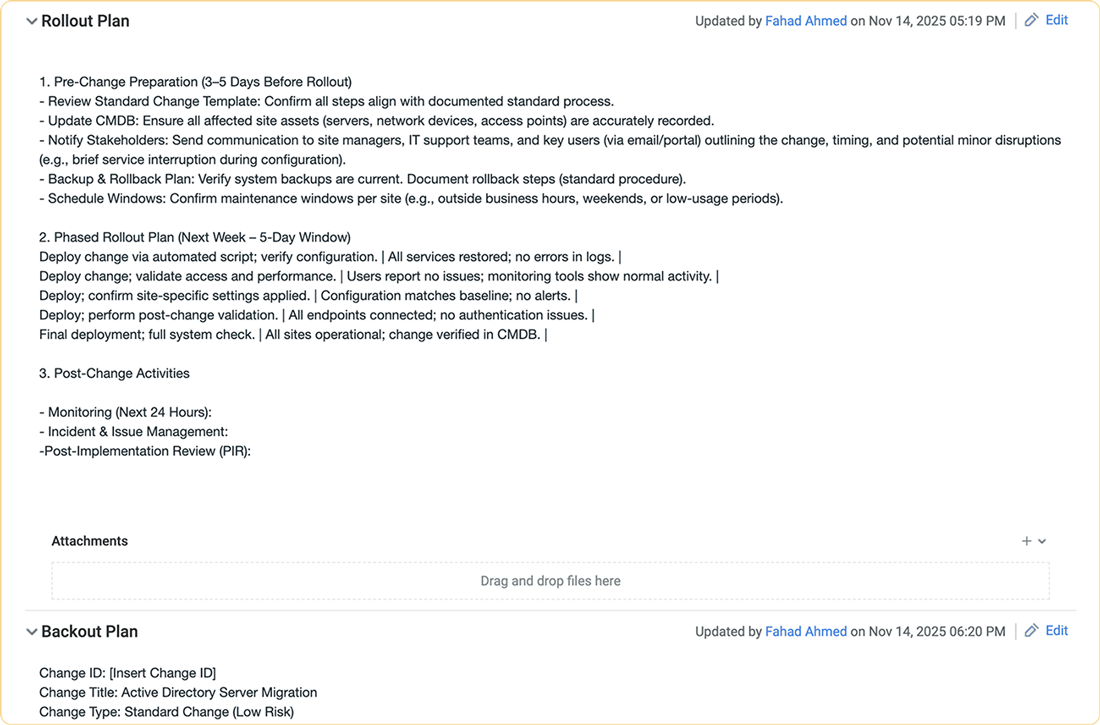Click the Backout Plan section title
Image resolution: width=1100 pixels, height=725 pixels.
coord(89,632)
